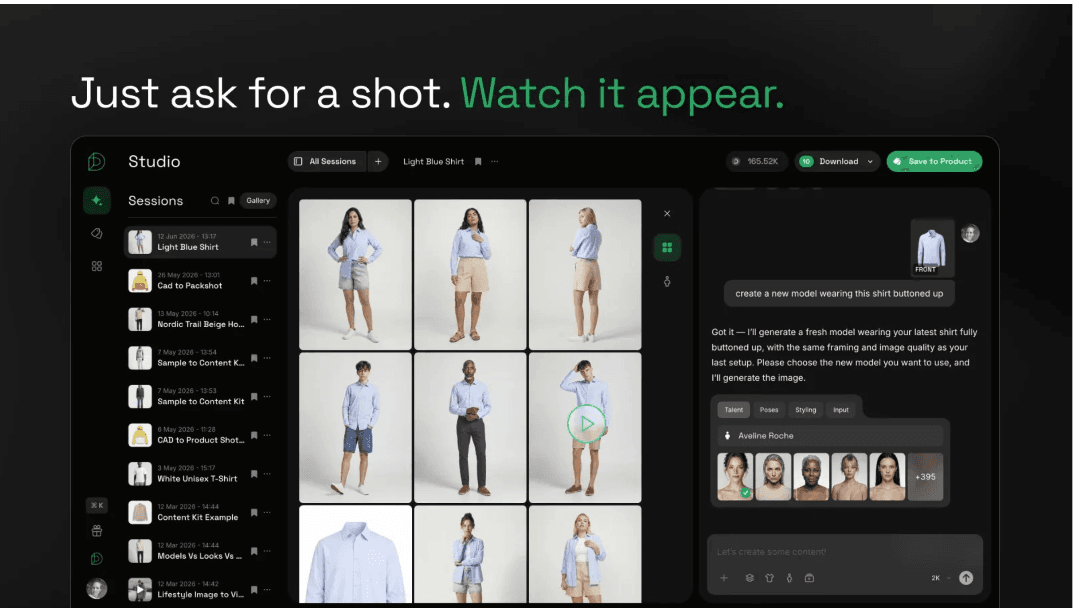Open the Cad to Packshot session
The height and width of the screenshot is (608, 1073).
[200, 281]
